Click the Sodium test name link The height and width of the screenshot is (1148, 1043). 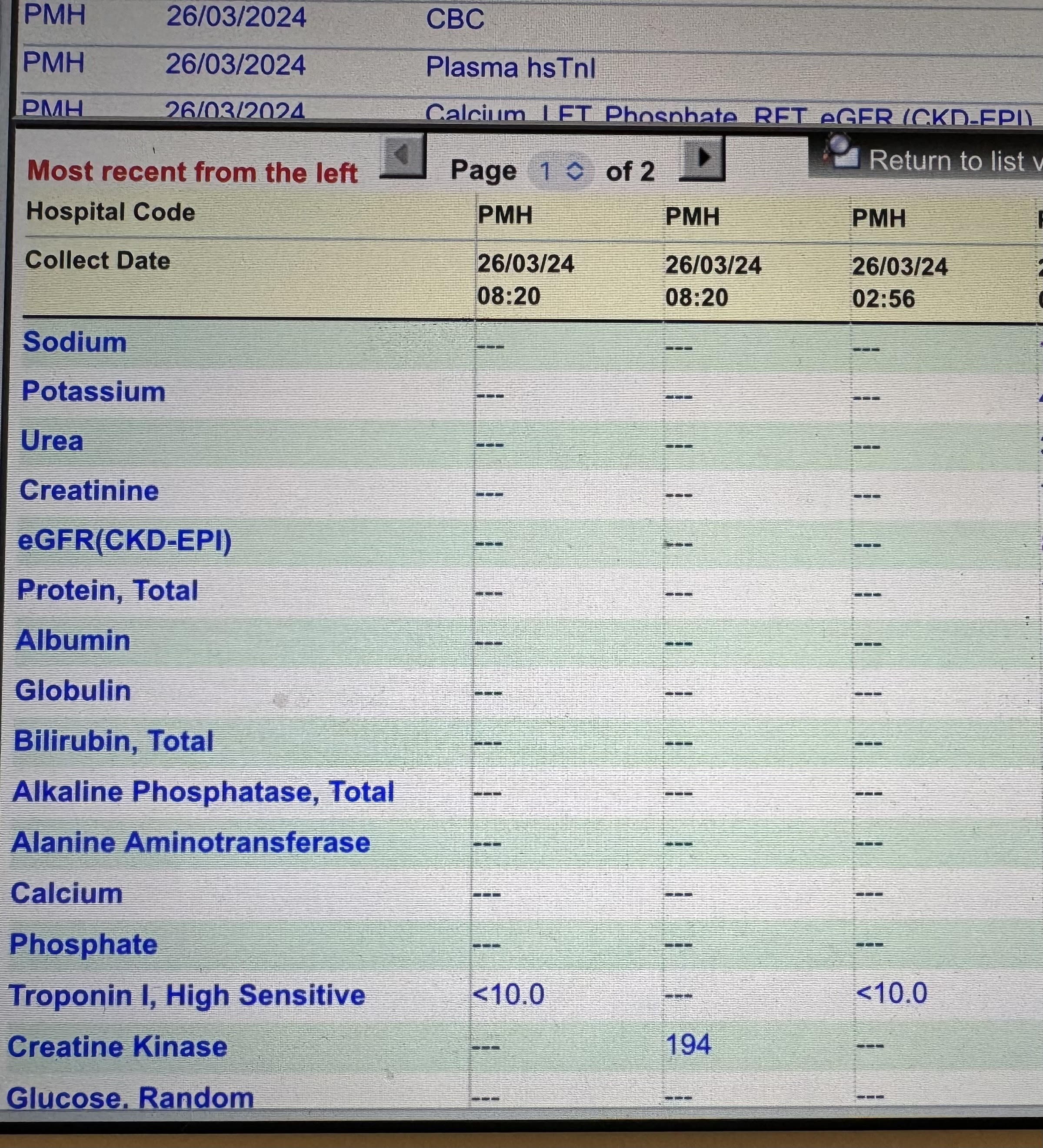pos(75,342)
